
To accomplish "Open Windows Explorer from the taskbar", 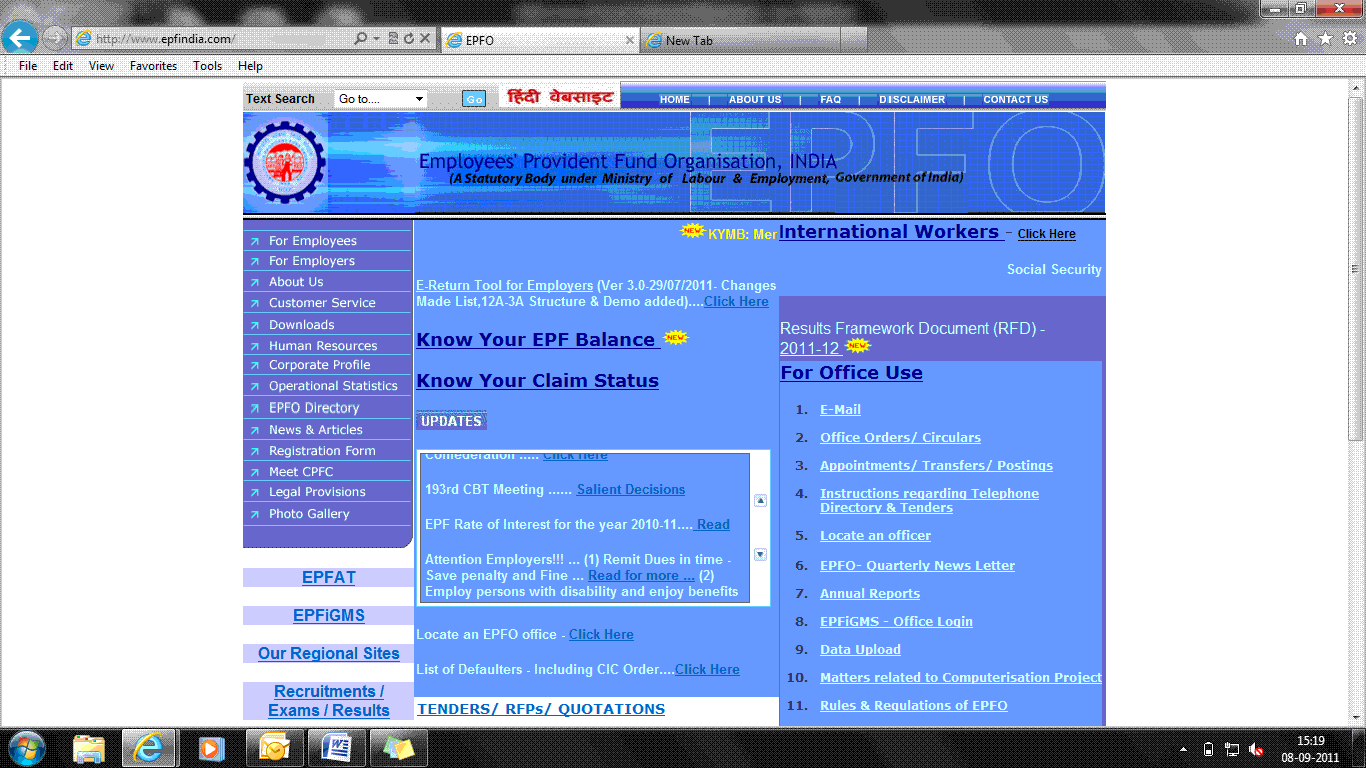I will click(89, 748).
